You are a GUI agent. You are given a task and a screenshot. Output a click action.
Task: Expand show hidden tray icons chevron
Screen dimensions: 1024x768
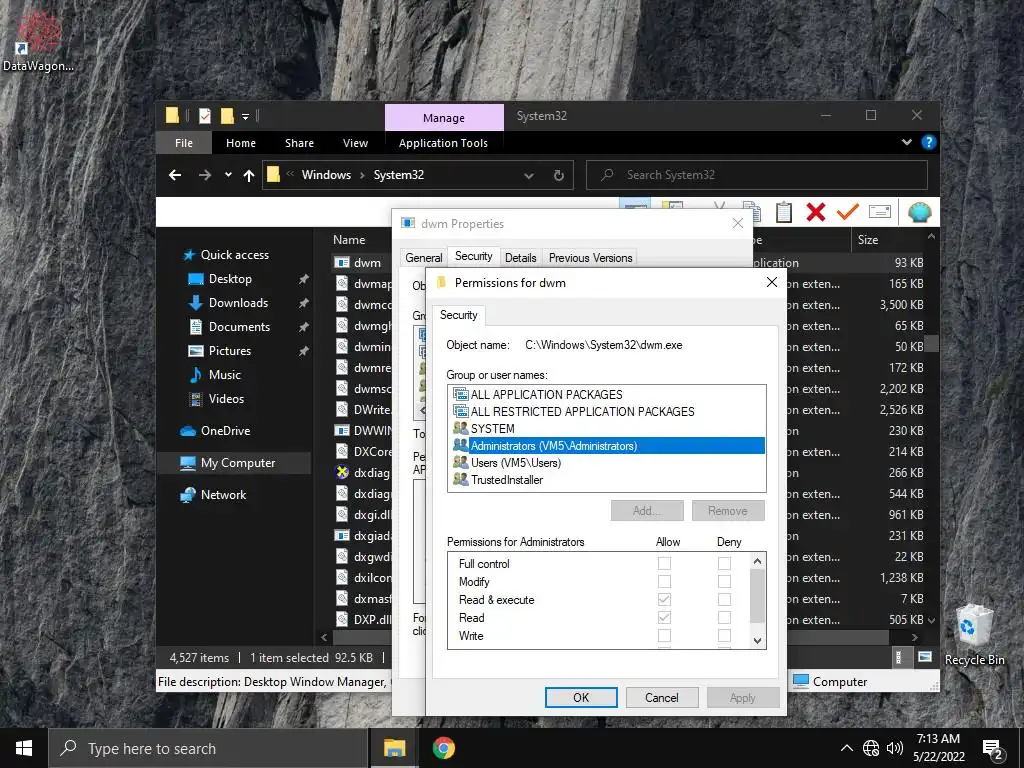tap(846, 748)
